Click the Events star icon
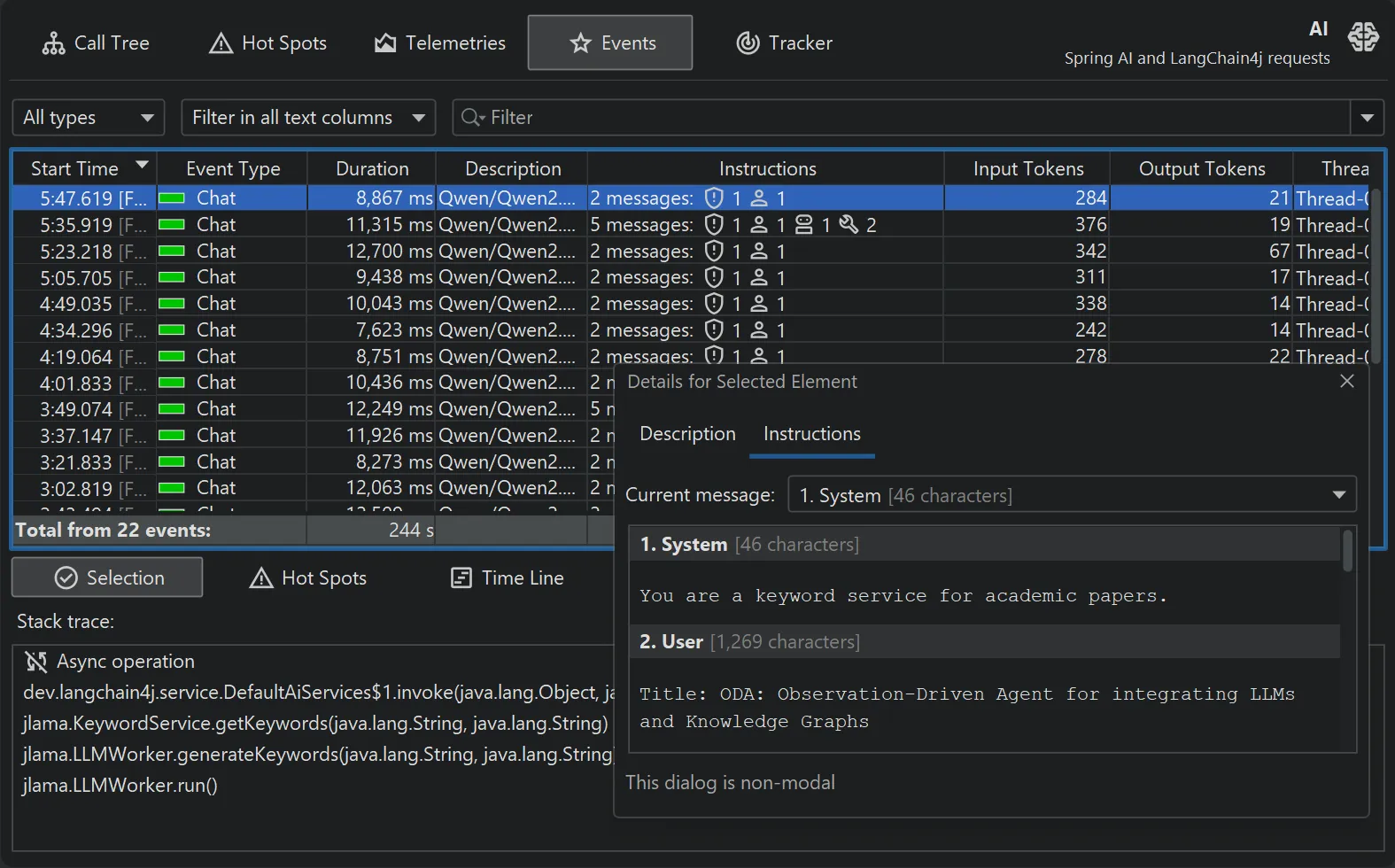1395x868 pixels. (x=580, y=43)
